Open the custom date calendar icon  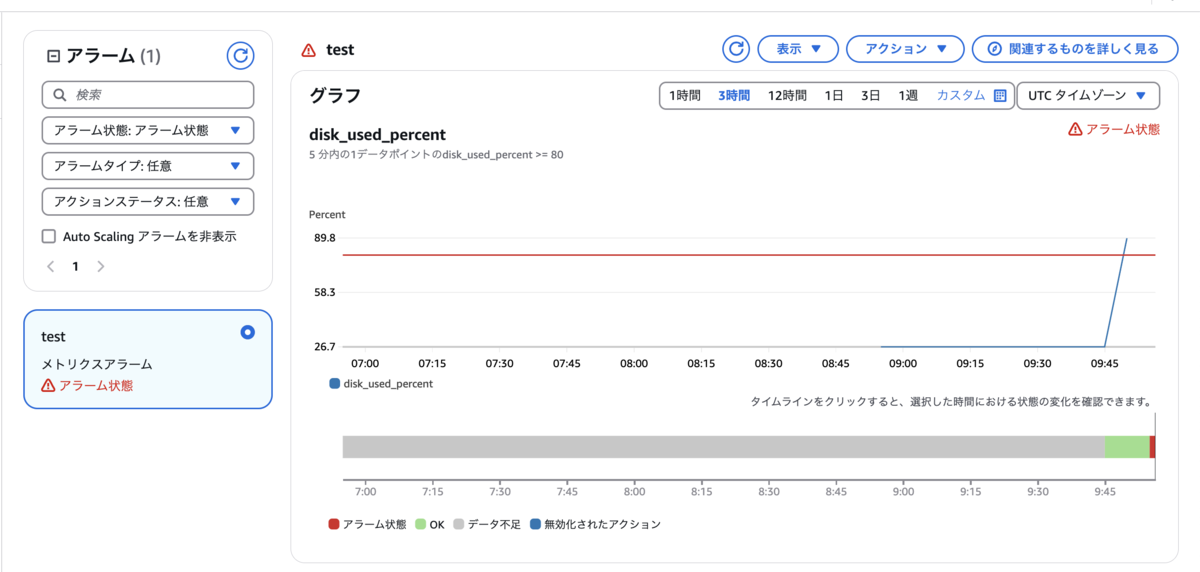(1000, 96)
